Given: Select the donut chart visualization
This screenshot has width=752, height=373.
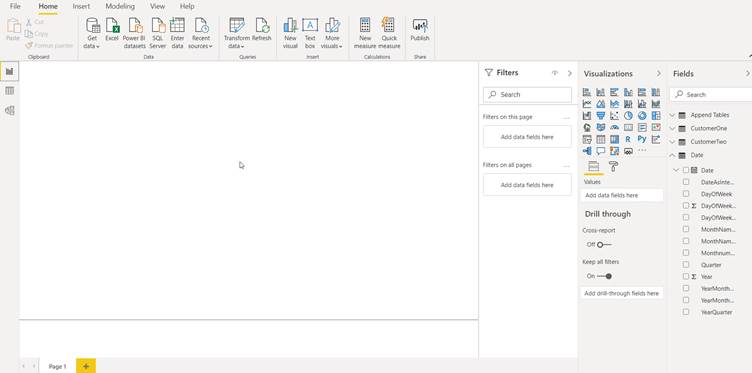Looking at the screenshot, I should tap(642, 116).
